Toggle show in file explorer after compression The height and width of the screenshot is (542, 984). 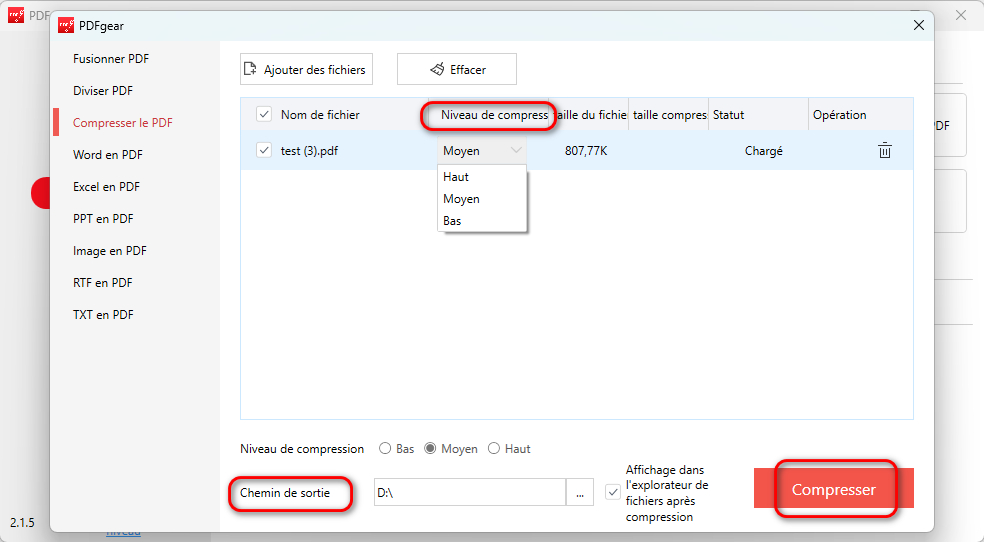[x=612, y=492]
